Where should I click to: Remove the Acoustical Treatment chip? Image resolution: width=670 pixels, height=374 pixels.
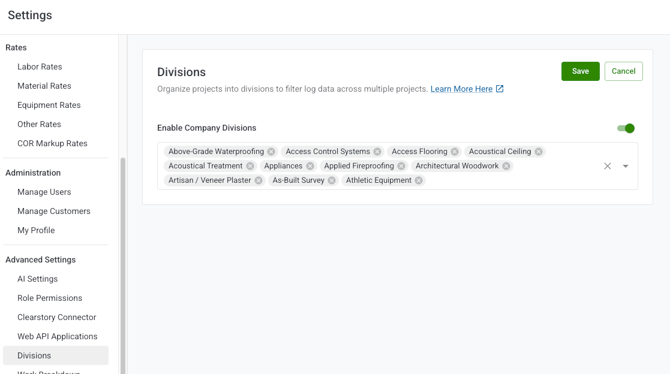pyautogui.click(x=250, y=166)
